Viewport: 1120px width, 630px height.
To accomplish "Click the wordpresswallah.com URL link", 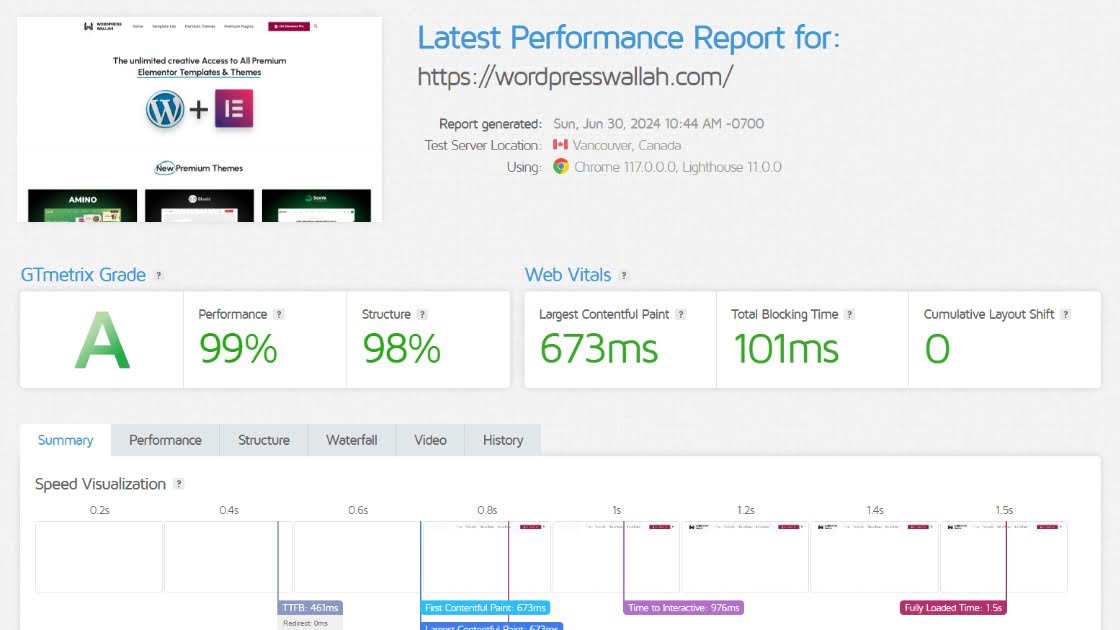I will tap(575, 76).
